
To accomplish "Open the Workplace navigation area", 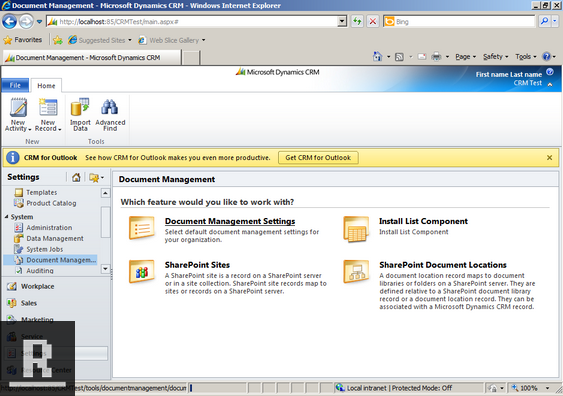I will (x=37, y=286).
